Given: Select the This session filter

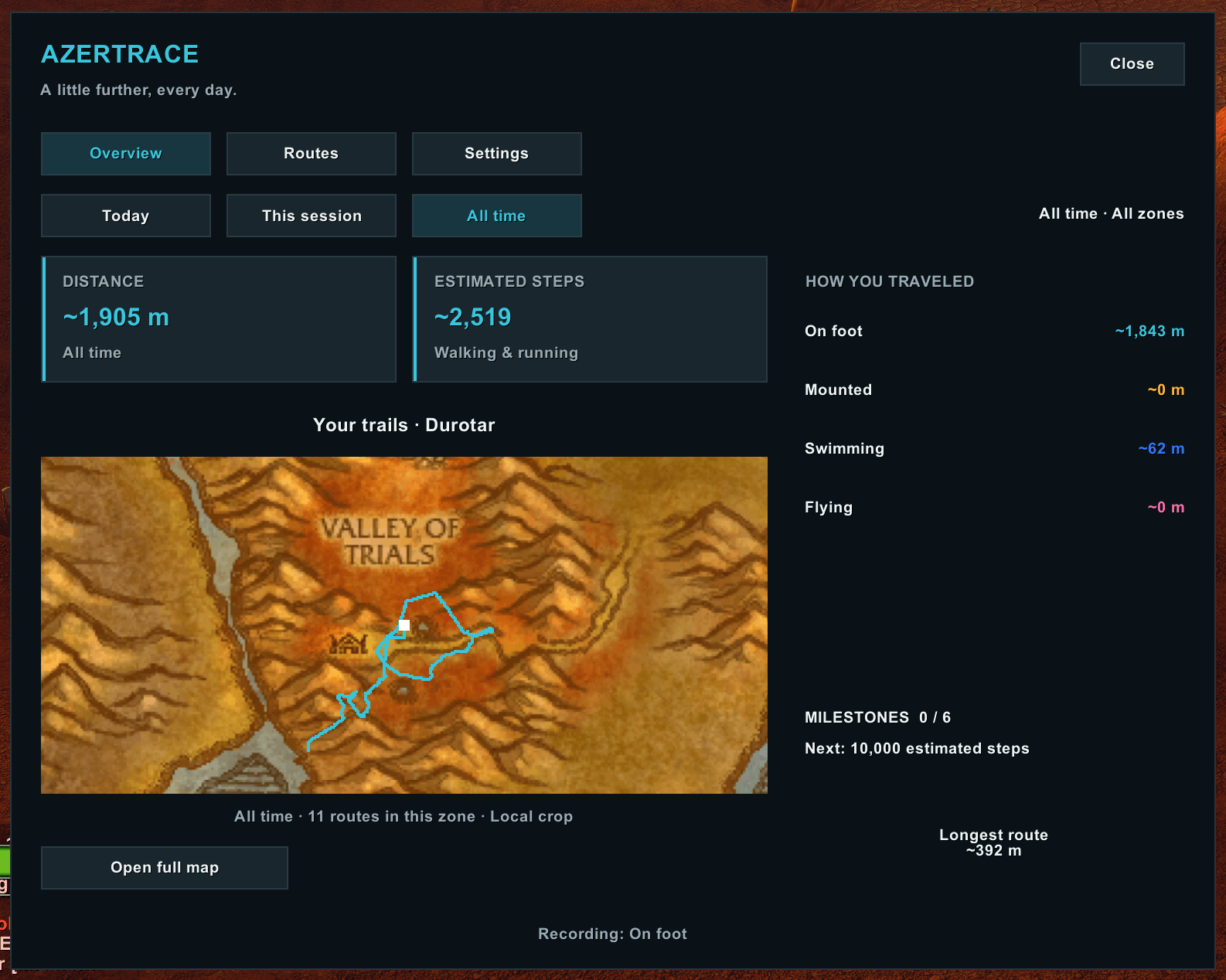Looking at the screenshot, I should tap(312, 216).
